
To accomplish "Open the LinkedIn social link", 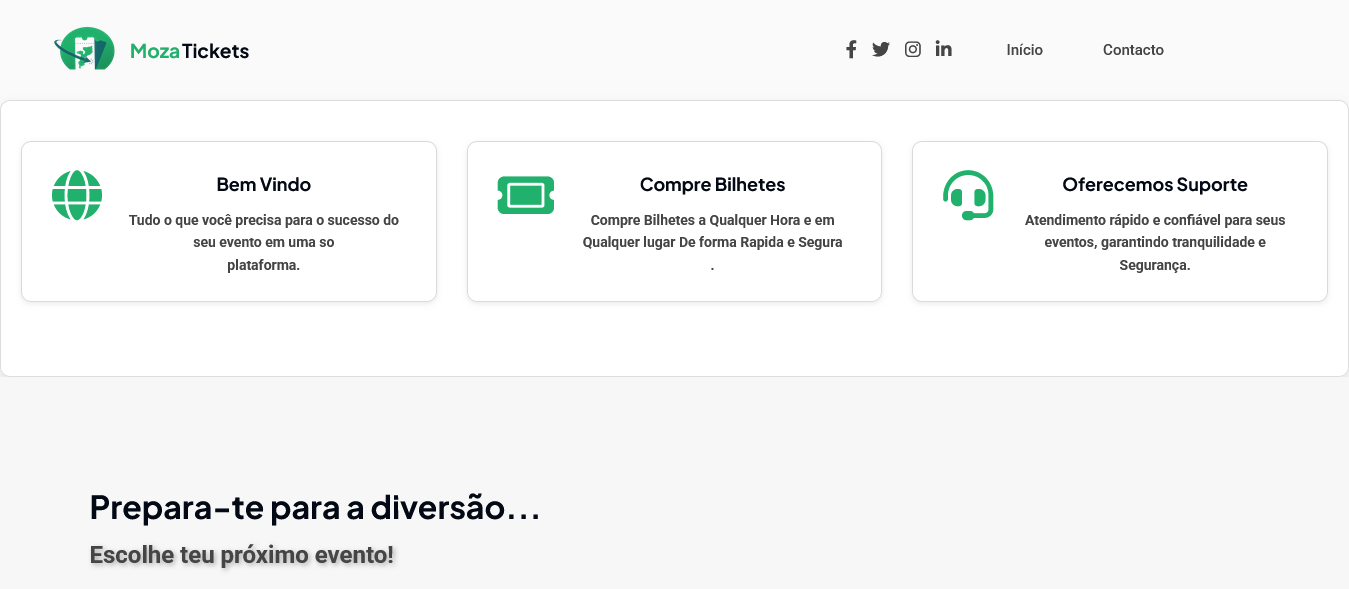I will (944, 49).
